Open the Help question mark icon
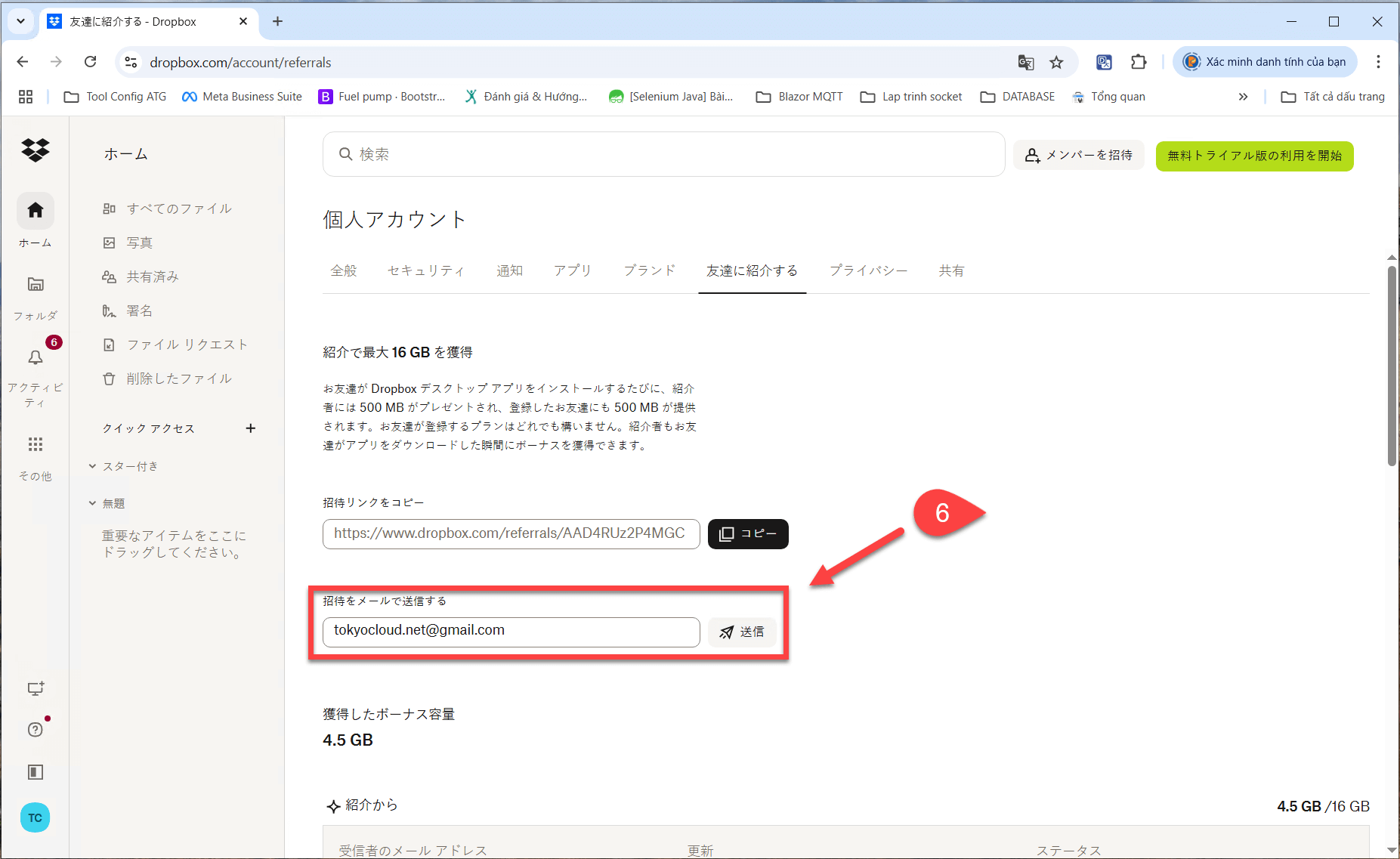The image size is (1400, 859). tap(36, 730)
